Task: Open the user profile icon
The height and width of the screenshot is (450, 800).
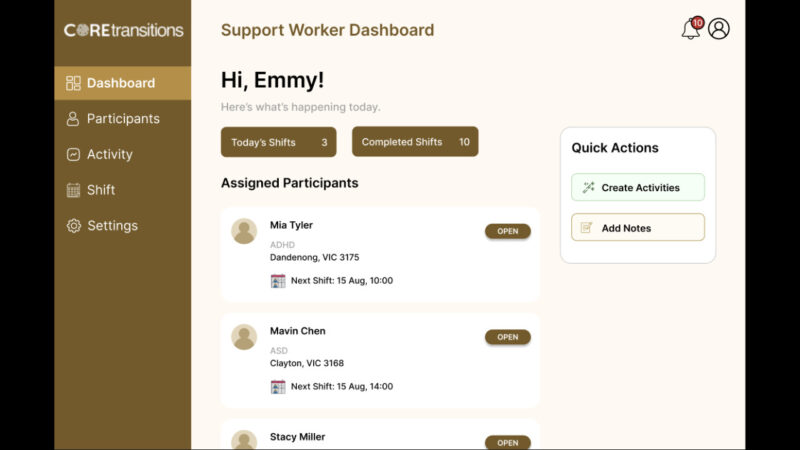Action: click(x=719, y=29)
